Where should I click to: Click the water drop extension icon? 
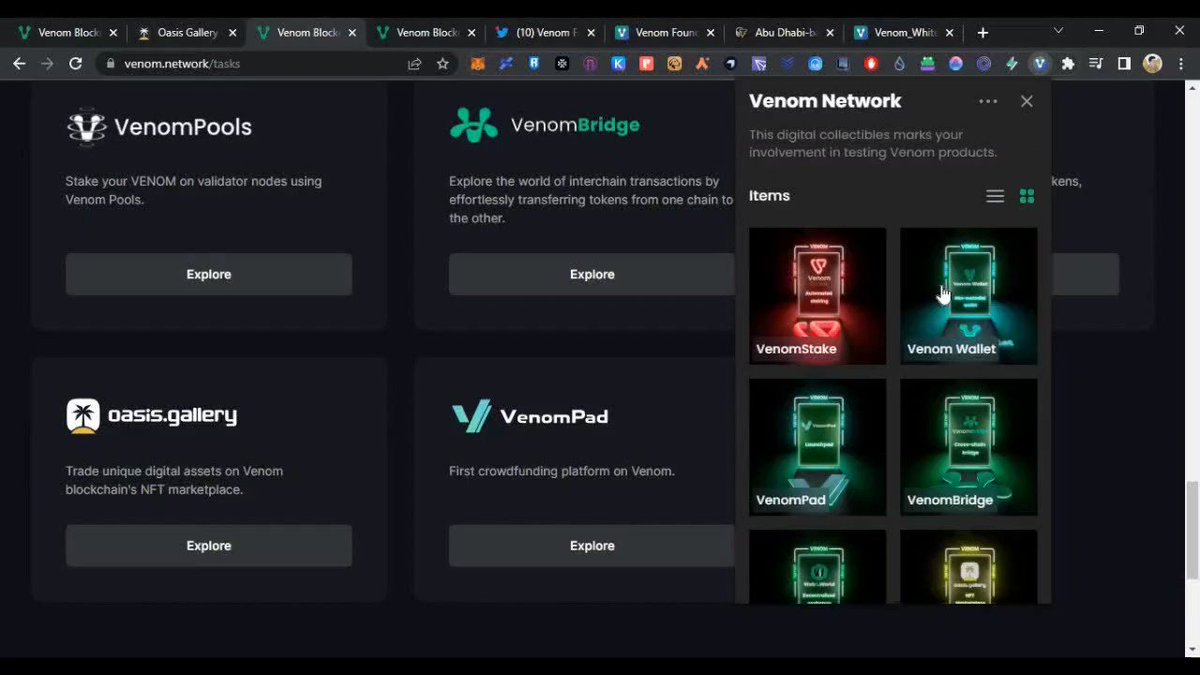pos(899,63)
